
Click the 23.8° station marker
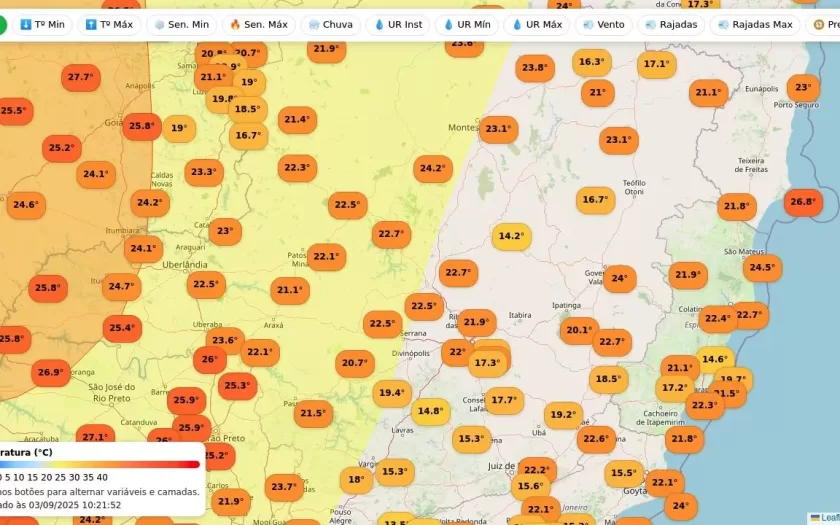[x=534, y=68]
